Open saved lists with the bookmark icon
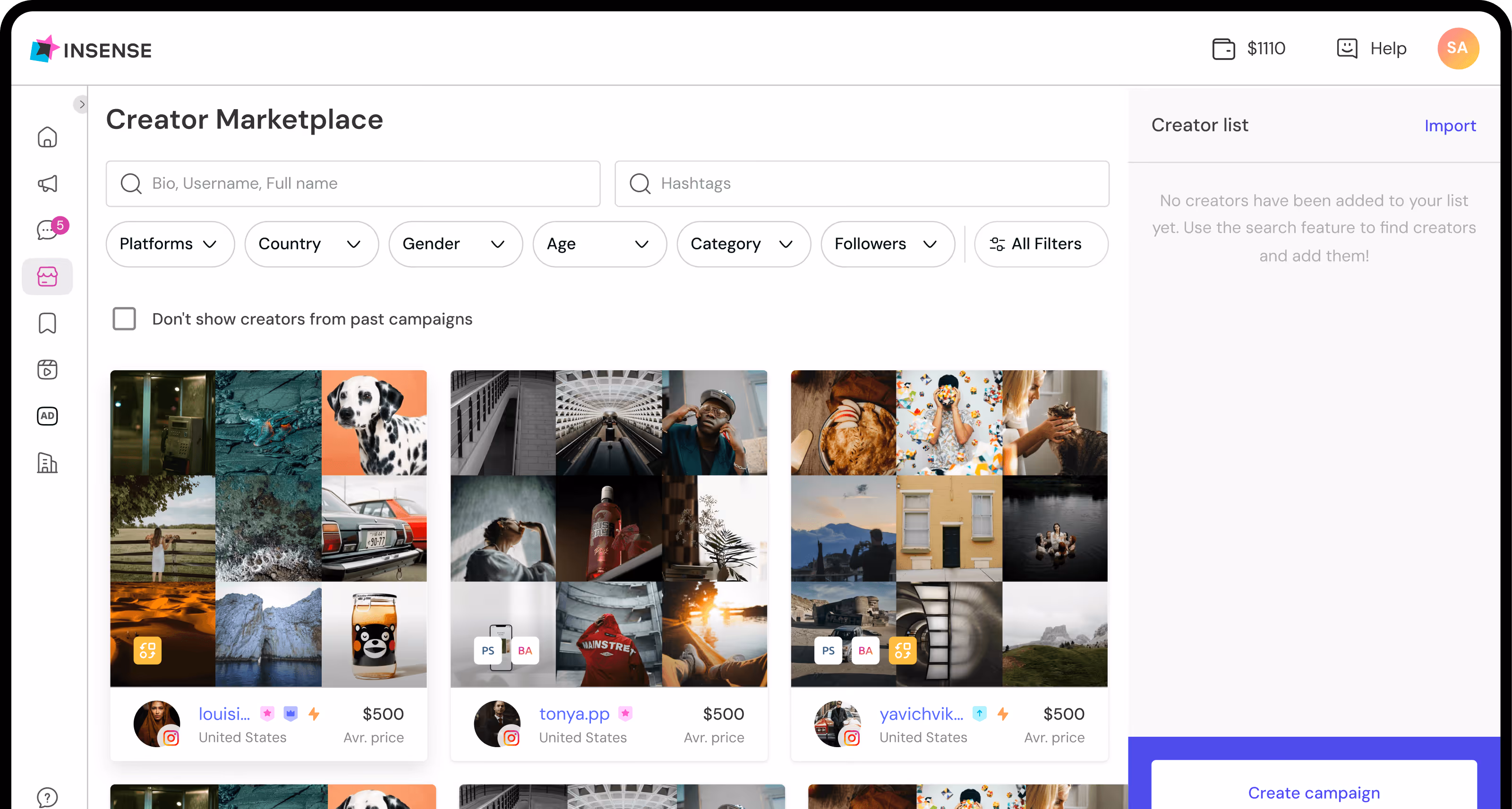The height and width of the screenshot is (809, 1512). point(47,323)
